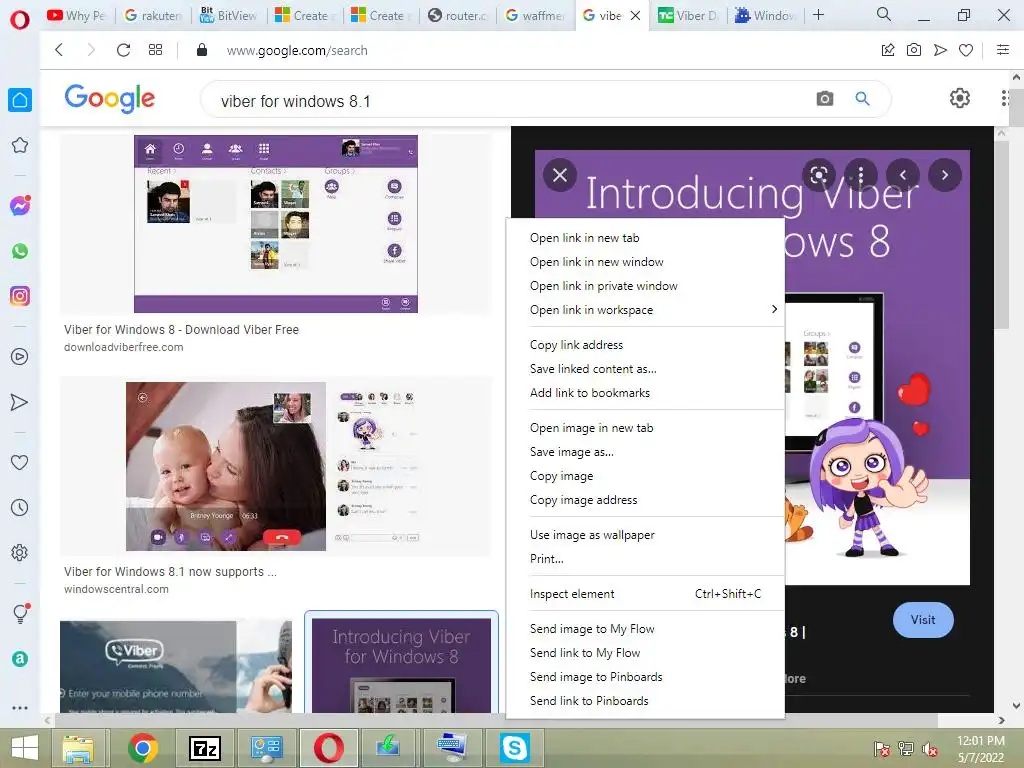Reload the current page

(123, 50)
